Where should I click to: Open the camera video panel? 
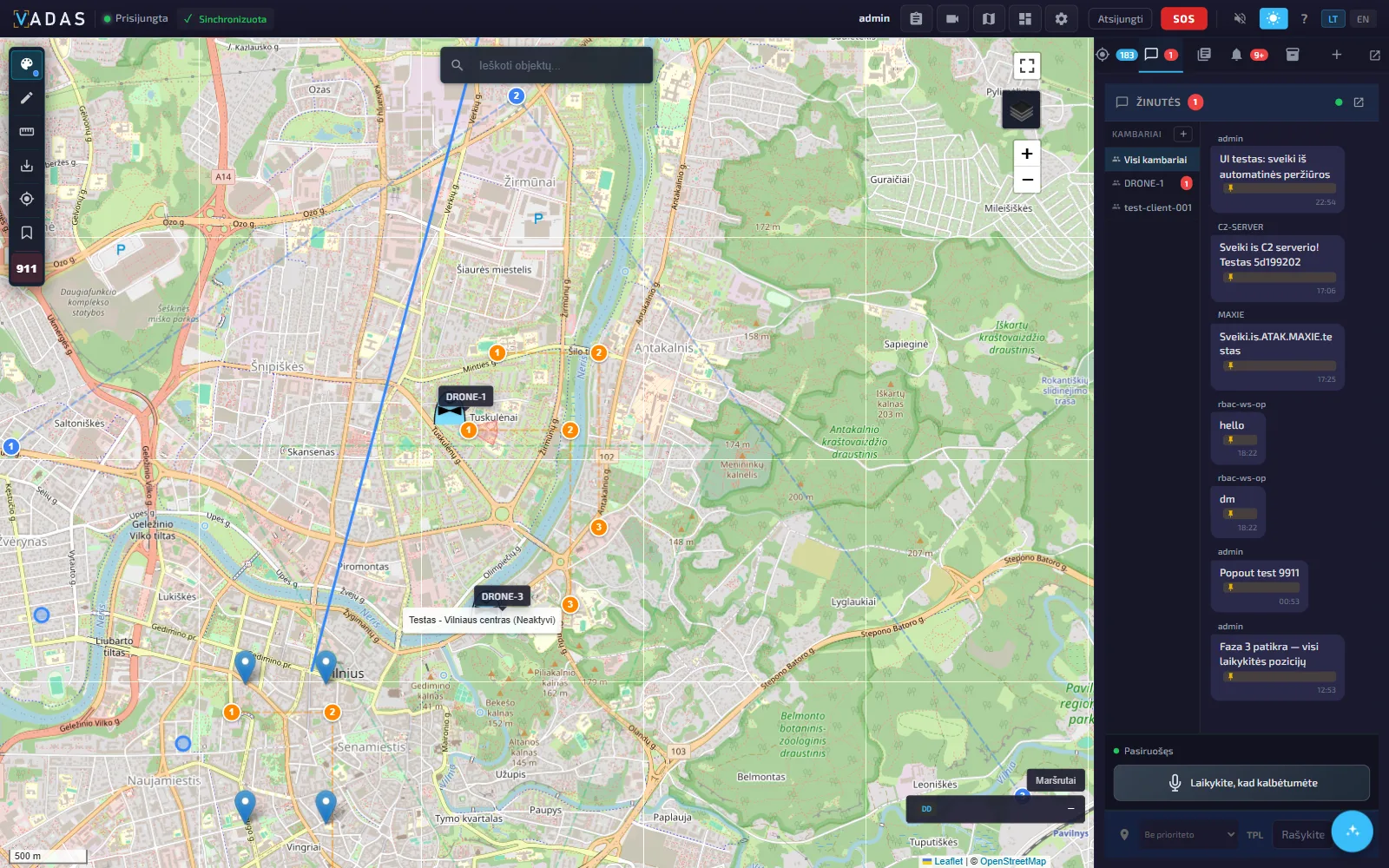coord(952,18)
